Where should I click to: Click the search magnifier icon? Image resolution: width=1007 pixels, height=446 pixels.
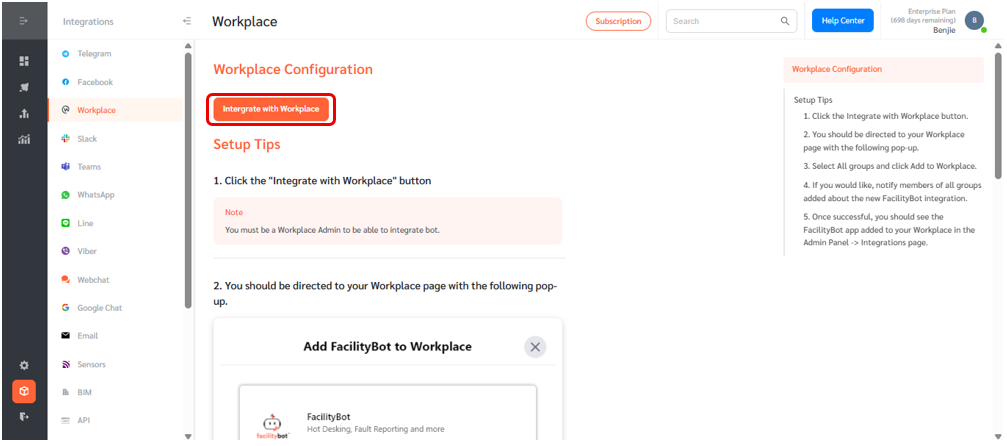(x=785, y=21)
